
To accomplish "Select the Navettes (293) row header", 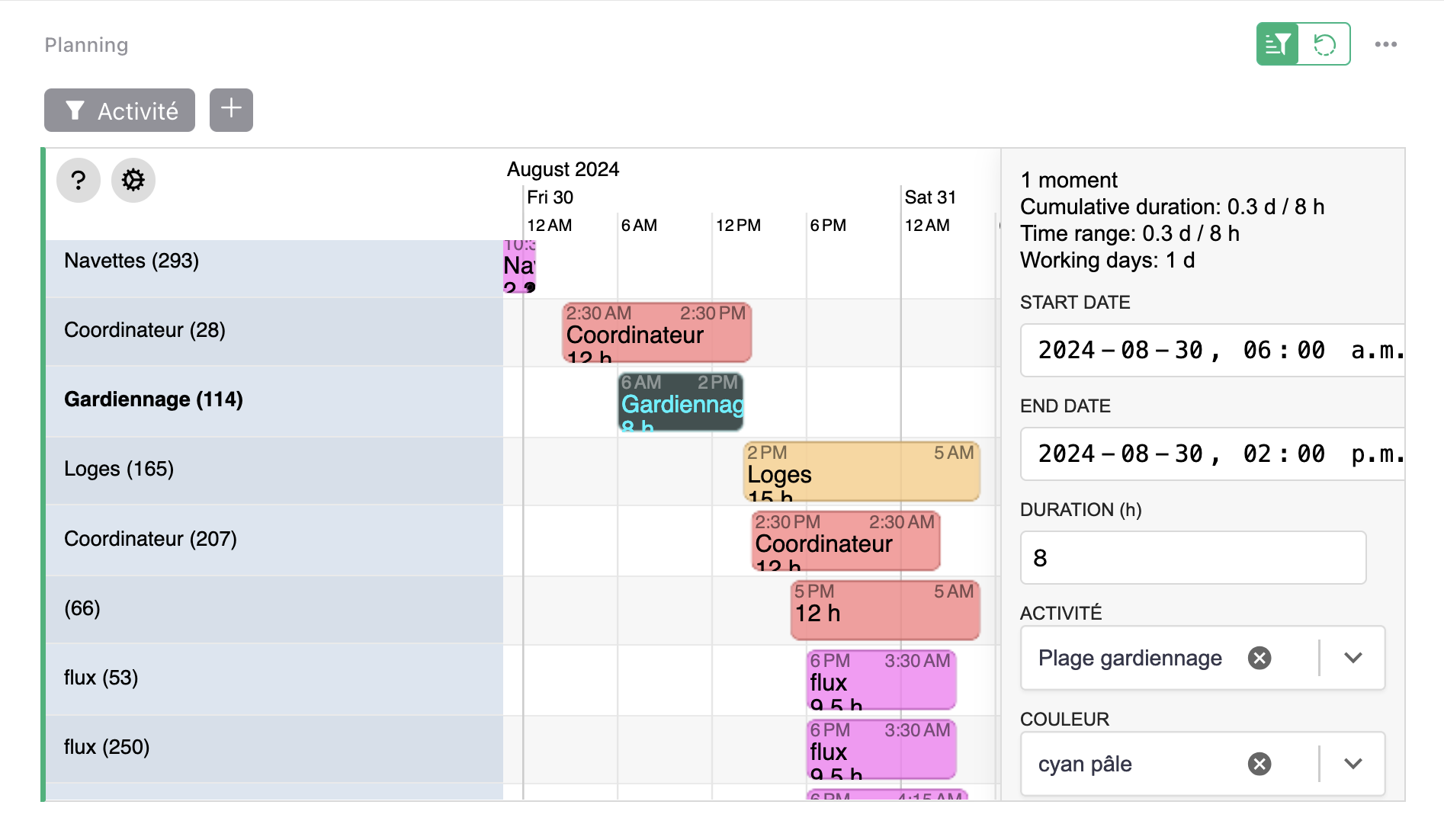I will coord(131,260).
